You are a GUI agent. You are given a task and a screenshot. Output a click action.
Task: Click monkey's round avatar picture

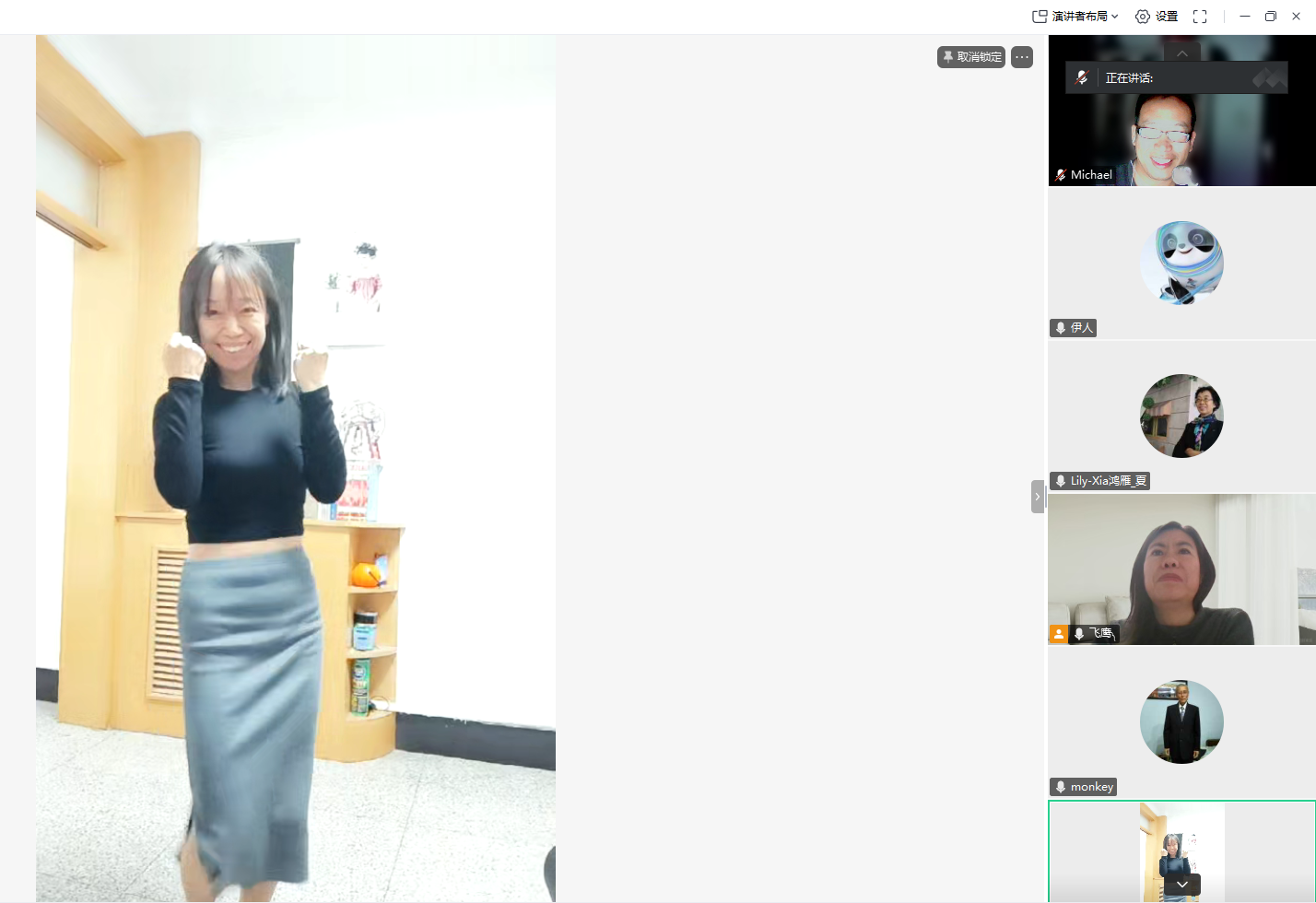[x=1181, y=721]
